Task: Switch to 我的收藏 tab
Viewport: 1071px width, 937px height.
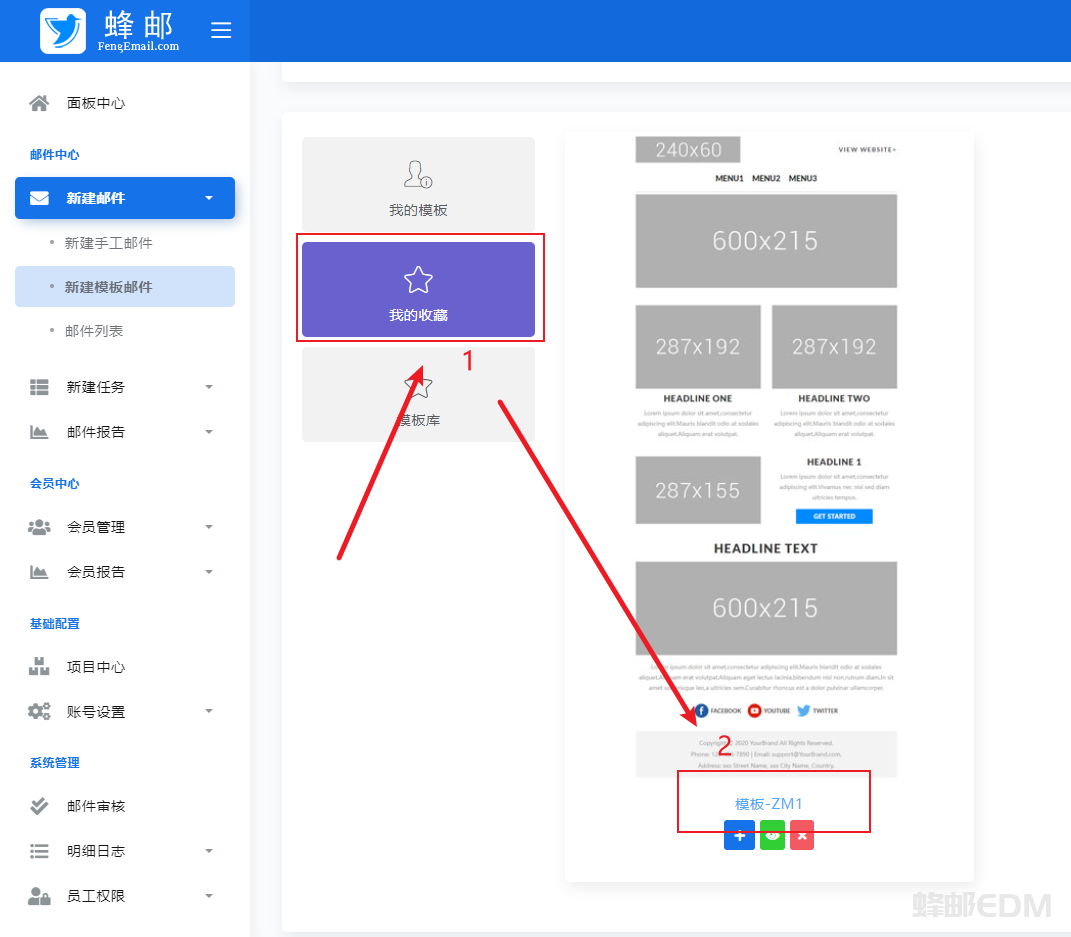Action: (x=418, y=290)
